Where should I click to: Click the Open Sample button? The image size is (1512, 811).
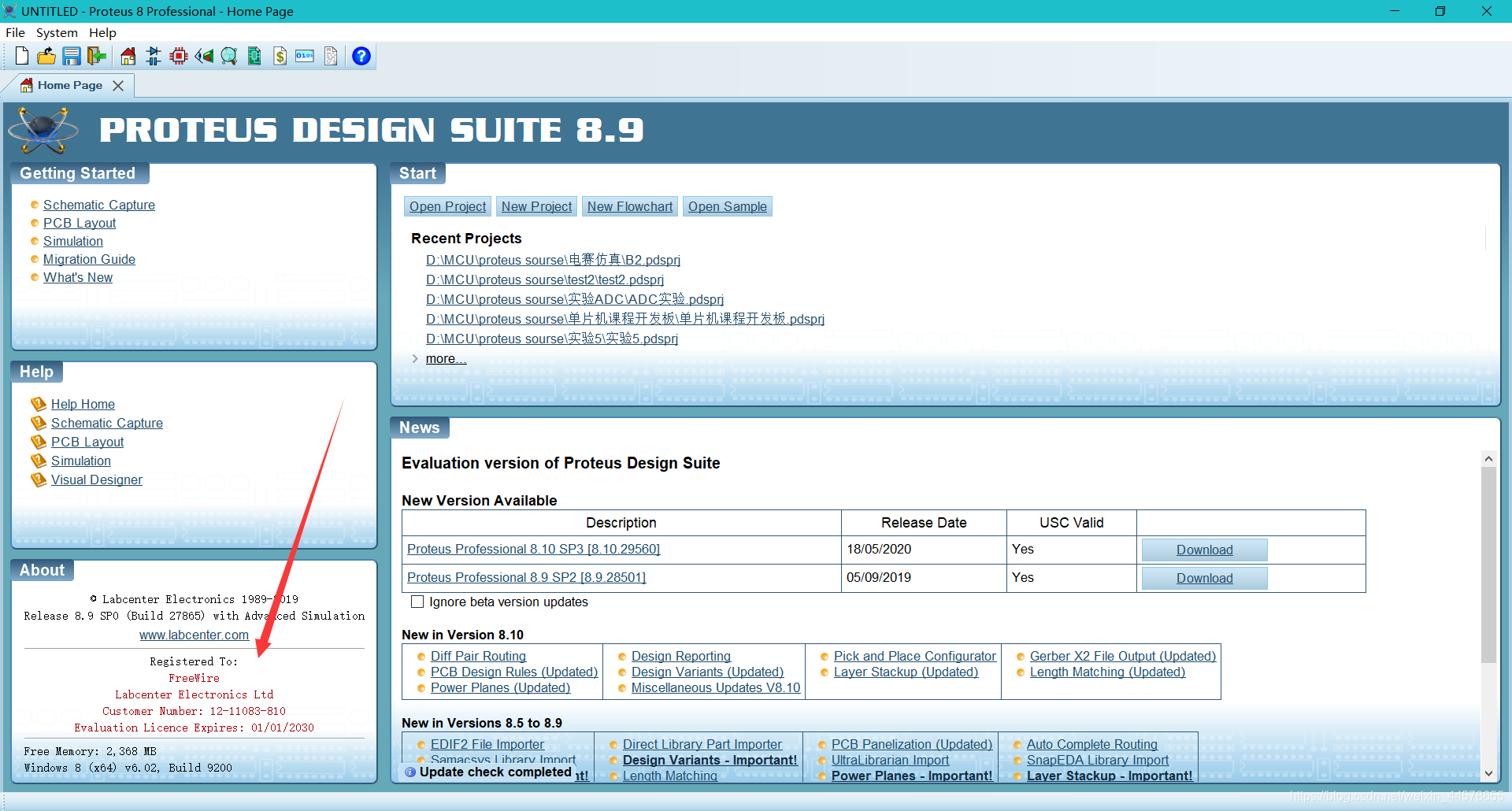pyautogui.click(x=727, y=206)
